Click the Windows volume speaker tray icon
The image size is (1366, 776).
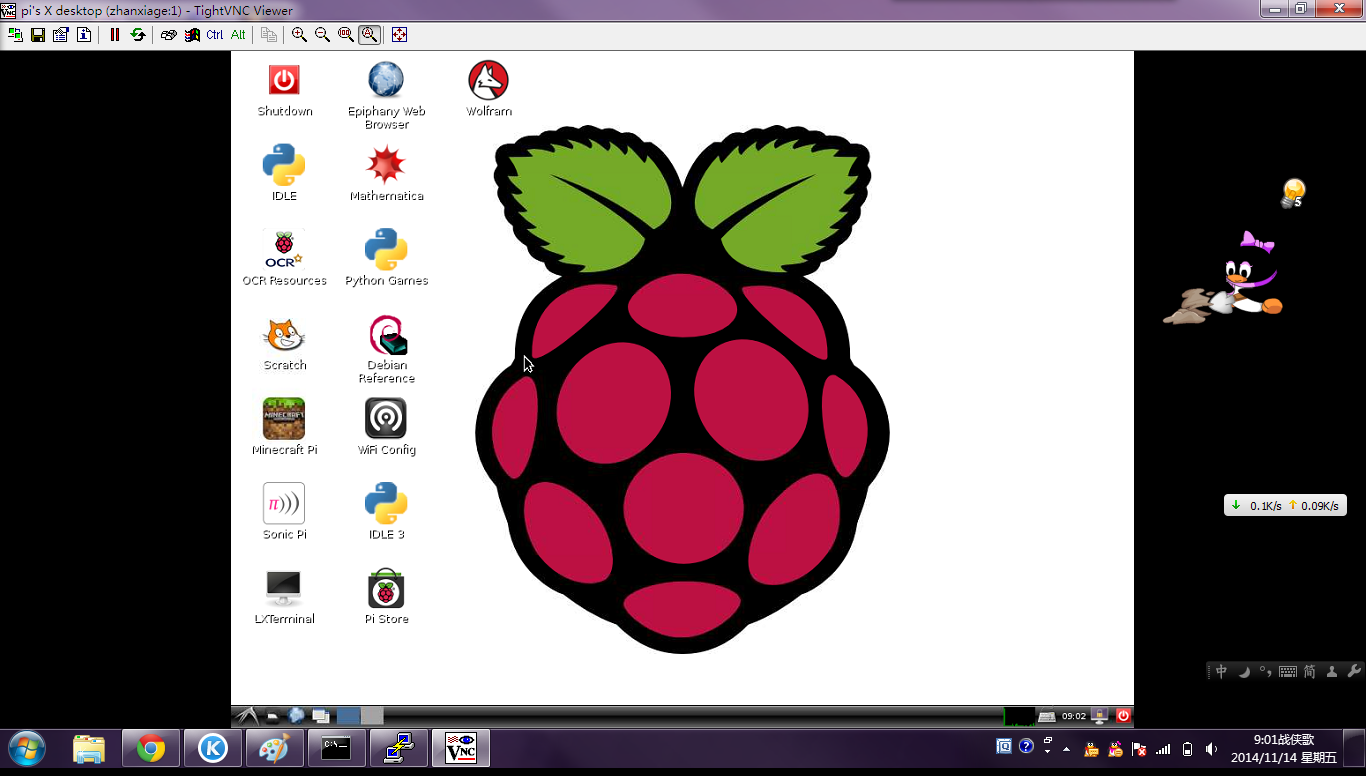(1211, 749)
